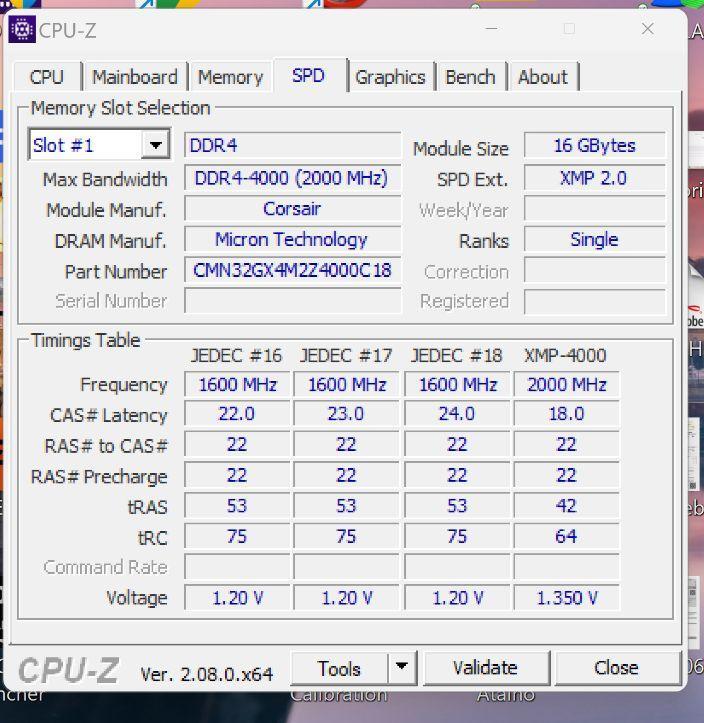Click the JEDEC #16 voltage 1.20 V cell
Viewport: 704px width, 723px height.
tap(237, 598)
